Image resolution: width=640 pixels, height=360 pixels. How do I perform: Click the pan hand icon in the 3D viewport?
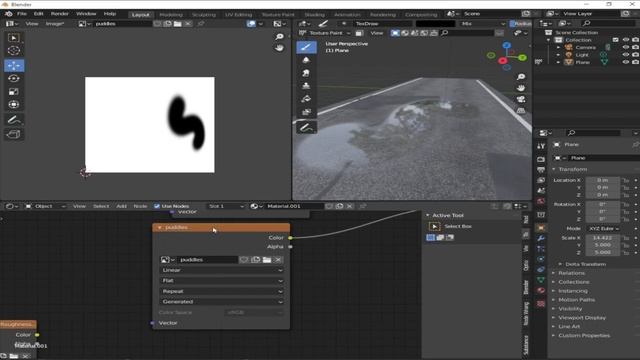point(521,88)
